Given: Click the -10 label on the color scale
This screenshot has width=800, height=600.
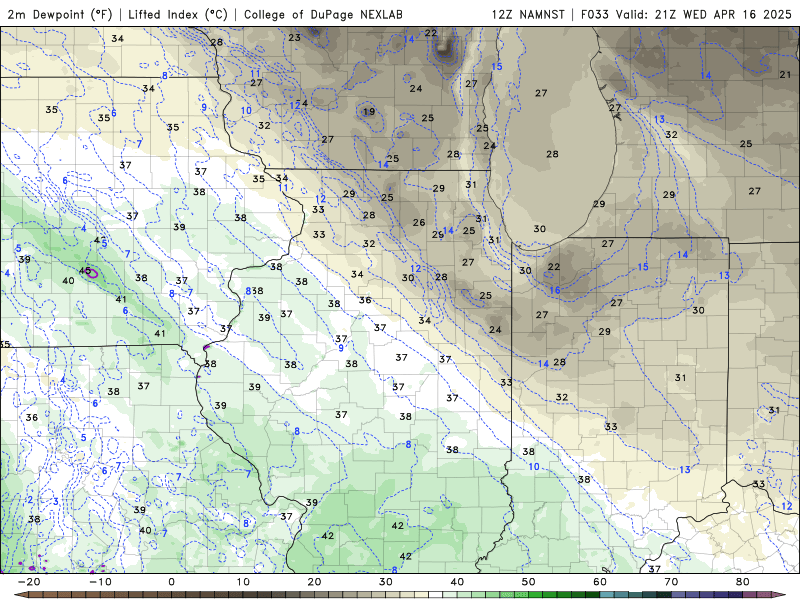Looking at the screenshot, I should (x=100, y=582).
